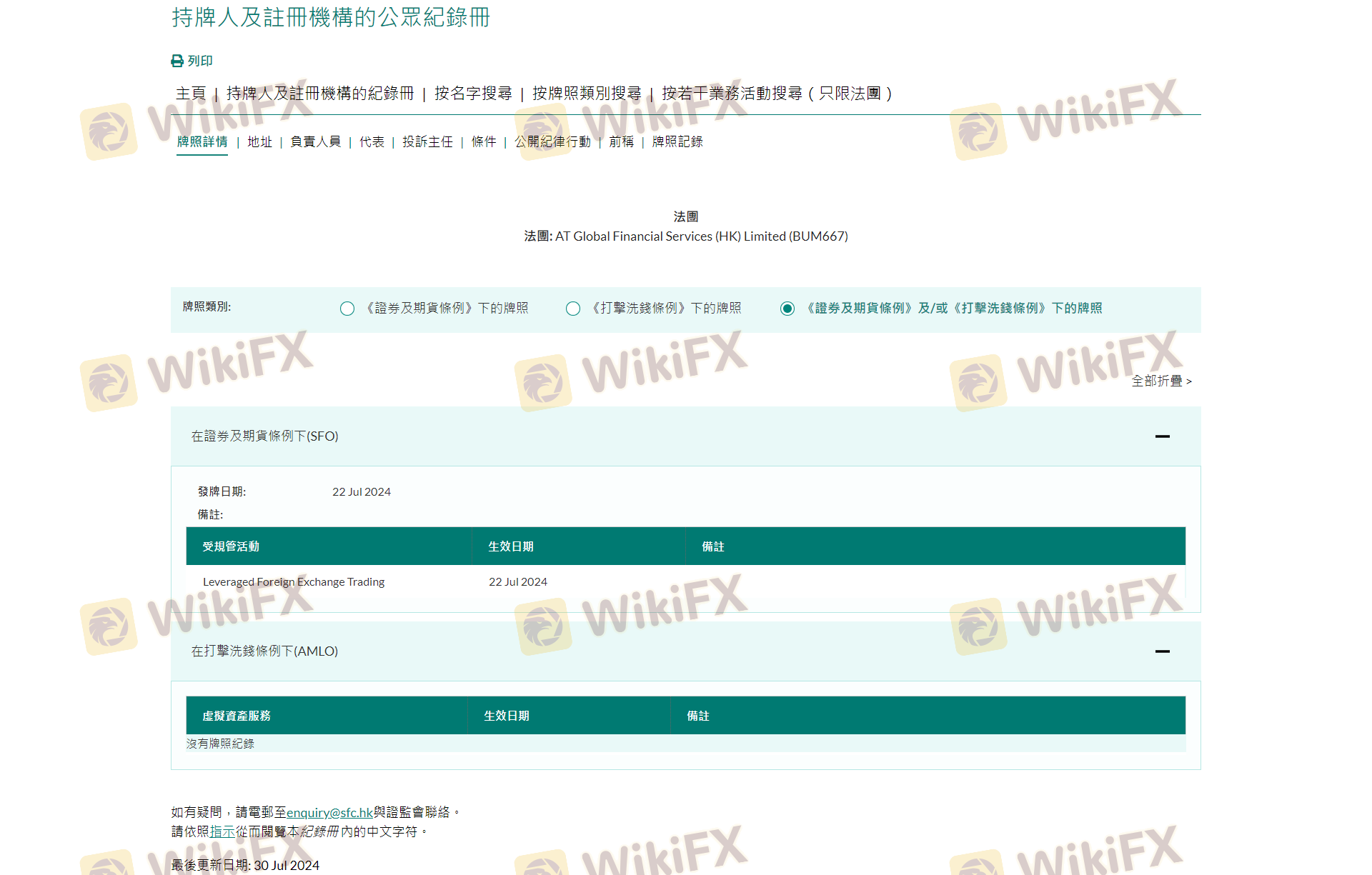This screenshot has width=1372, height=875.
Task: Open the 地址 tab
Action: [x=259, y=142]
